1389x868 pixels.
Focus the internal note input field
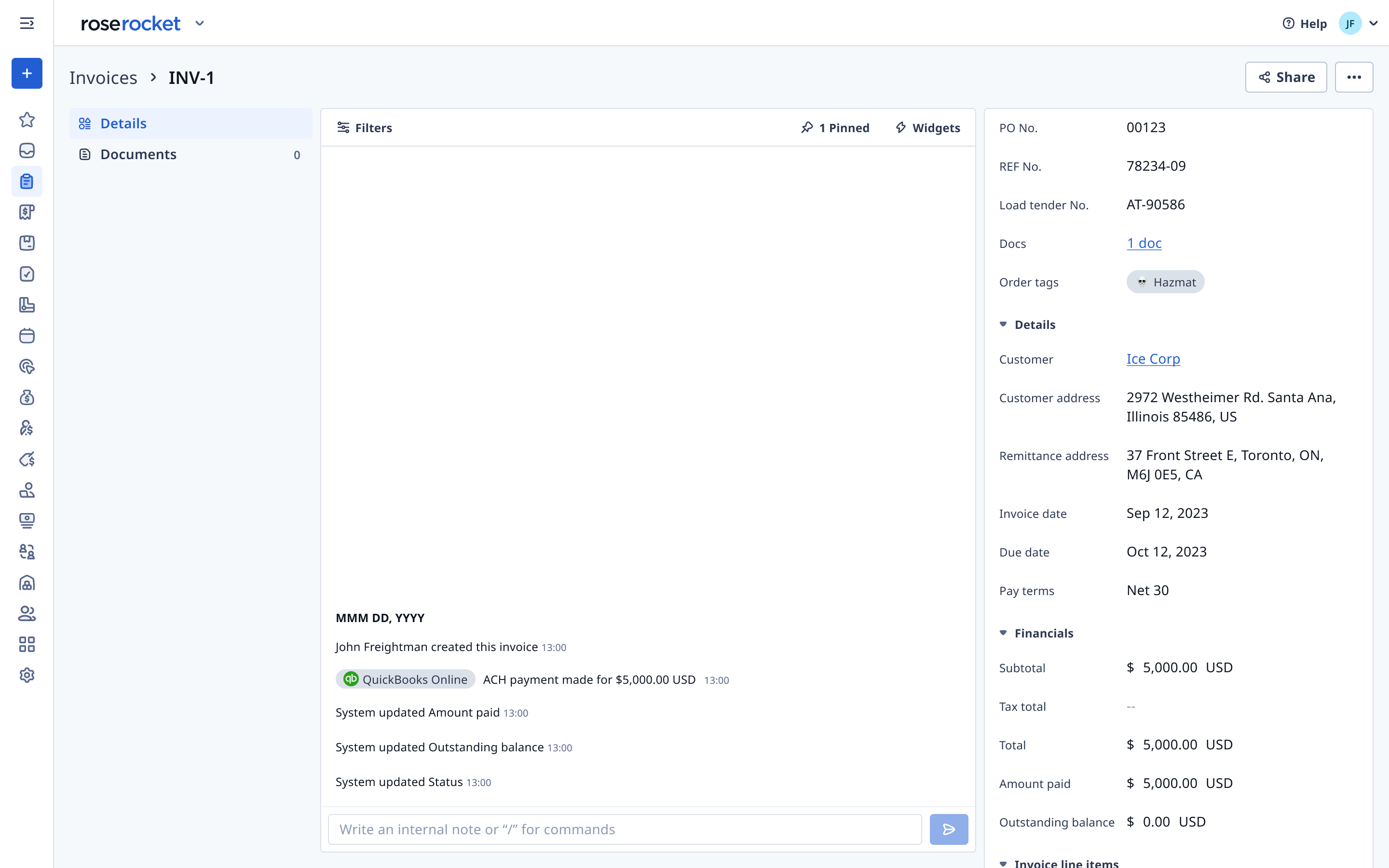(x=625, y=829)
